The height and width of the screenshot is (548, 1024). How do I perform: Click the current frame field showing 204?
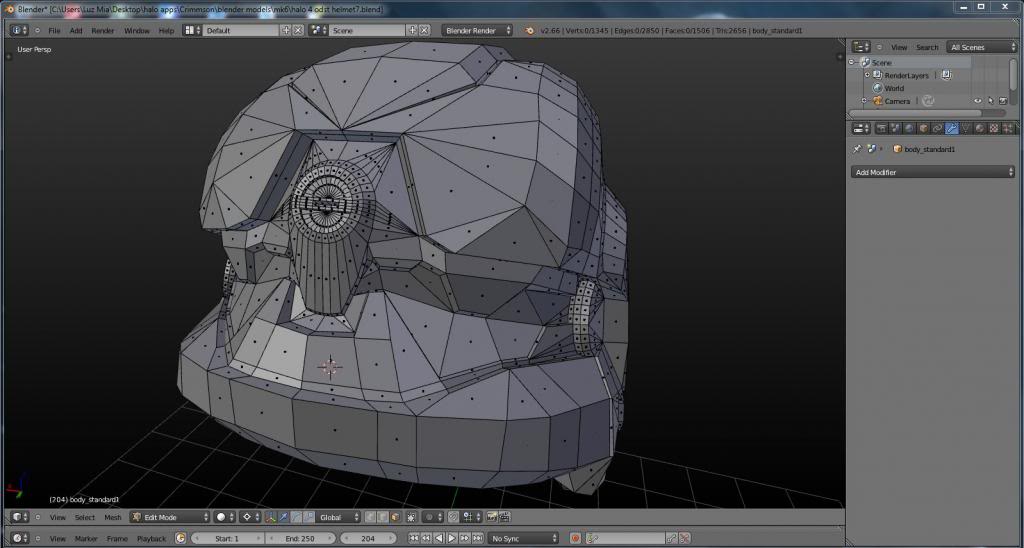368,538
